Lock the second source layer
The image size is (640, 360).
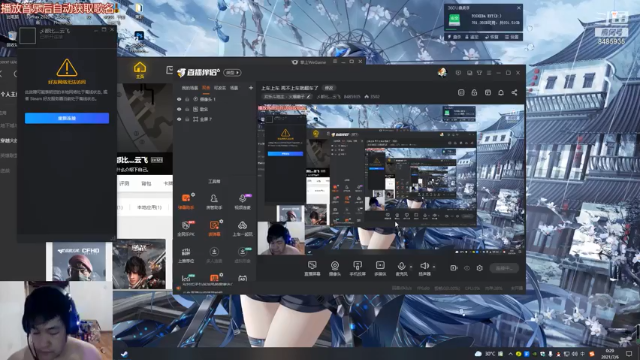click(x=187, y=109)
